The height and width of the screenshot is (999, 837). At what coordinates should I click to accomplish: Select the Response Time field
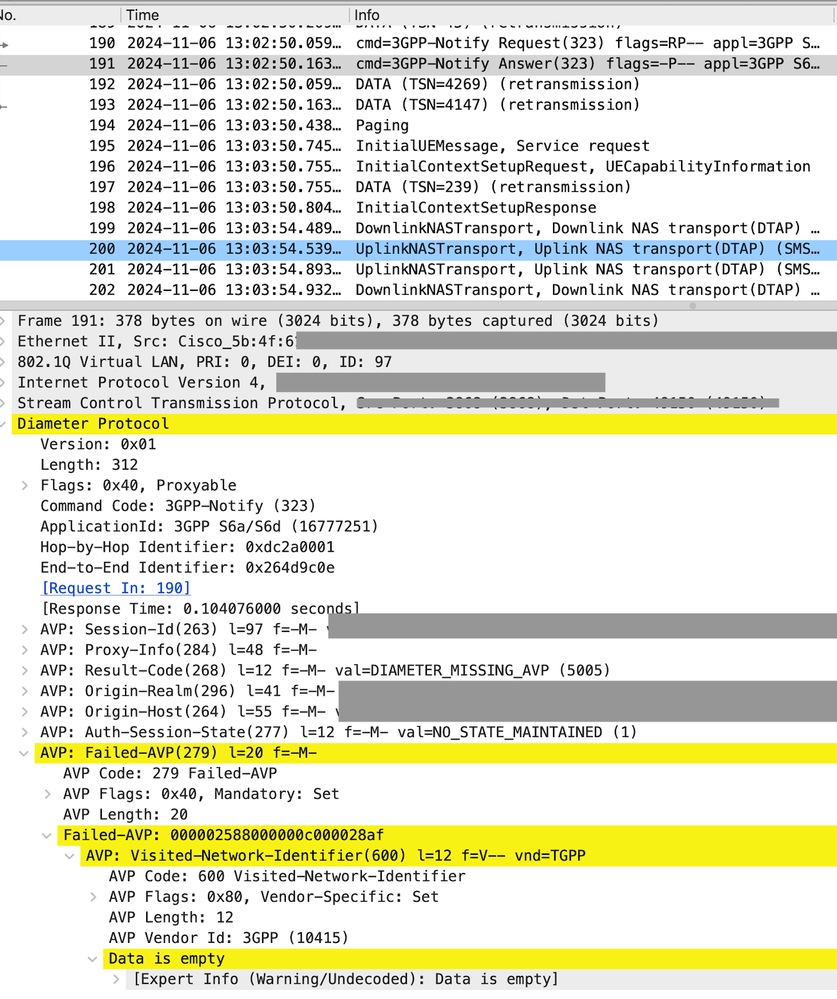(x=201, y=608)
